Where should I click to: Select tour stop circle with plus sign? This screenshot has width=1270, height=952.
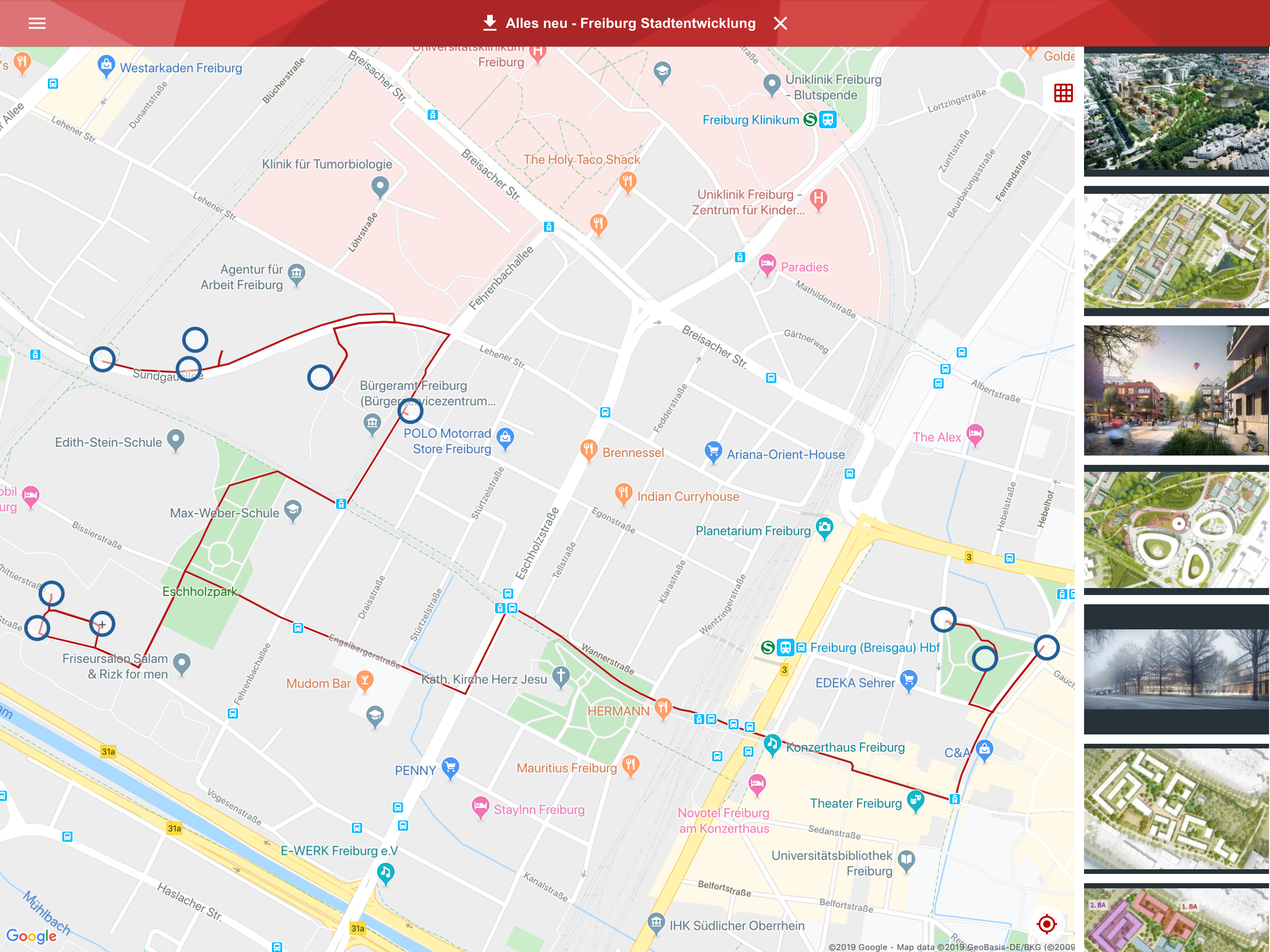[x=102, y=624]
